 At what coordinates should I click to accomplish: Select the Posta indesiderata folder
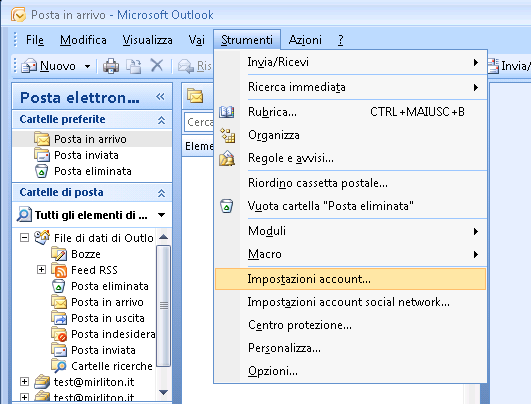[113, 334]
